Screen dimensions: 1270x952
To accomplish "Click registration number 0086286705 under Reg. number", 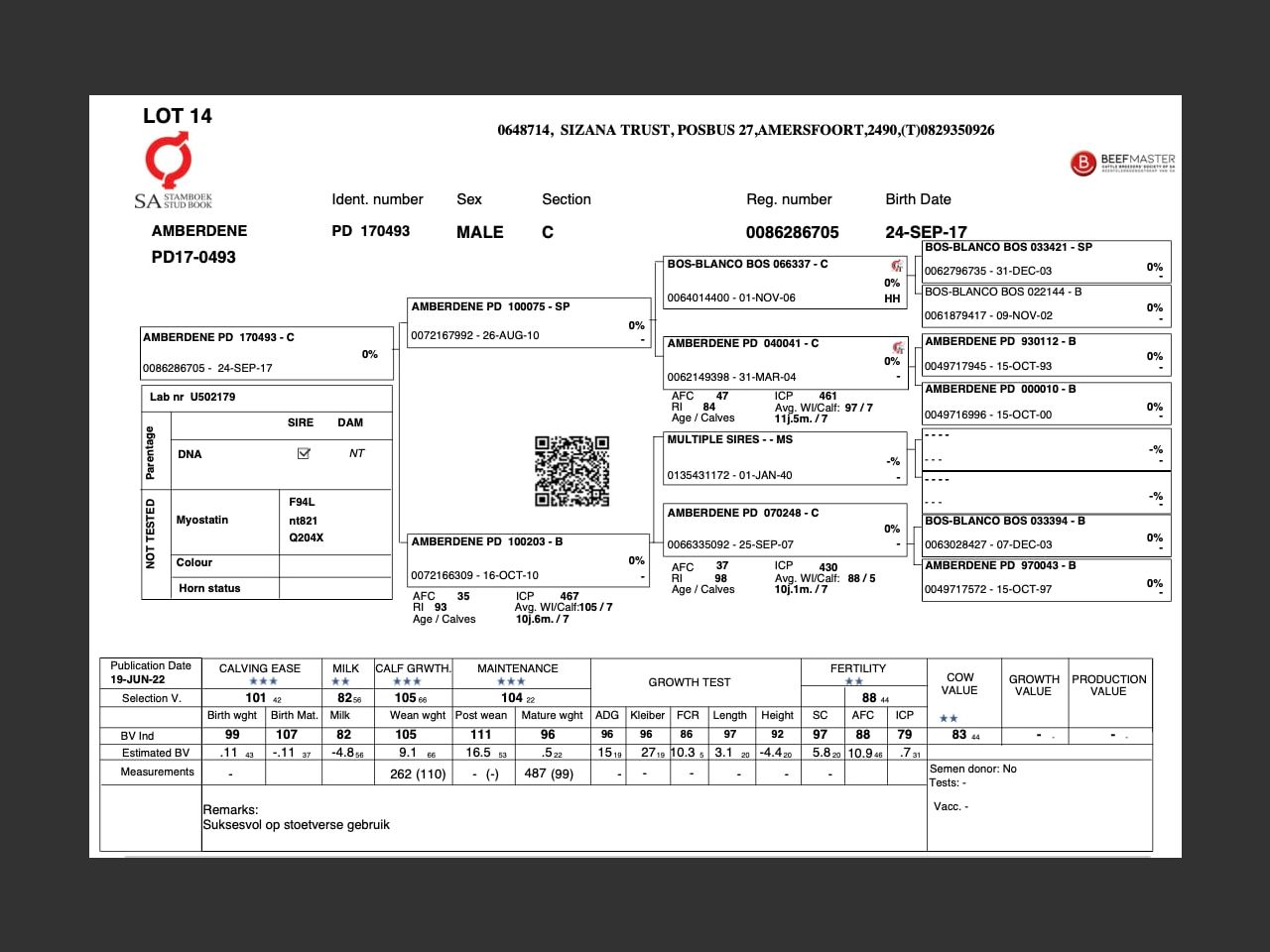I will click(x=792, y=232).
